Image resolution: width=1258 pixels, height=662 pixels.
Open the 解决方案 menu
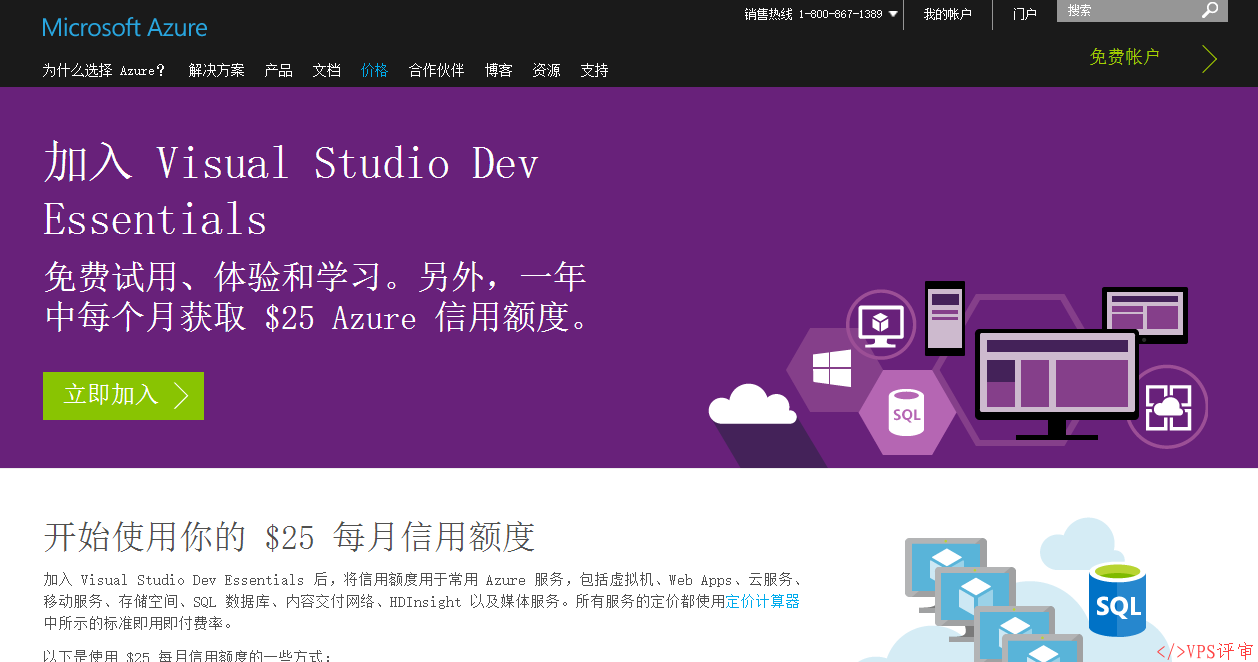tap(216, 70)
